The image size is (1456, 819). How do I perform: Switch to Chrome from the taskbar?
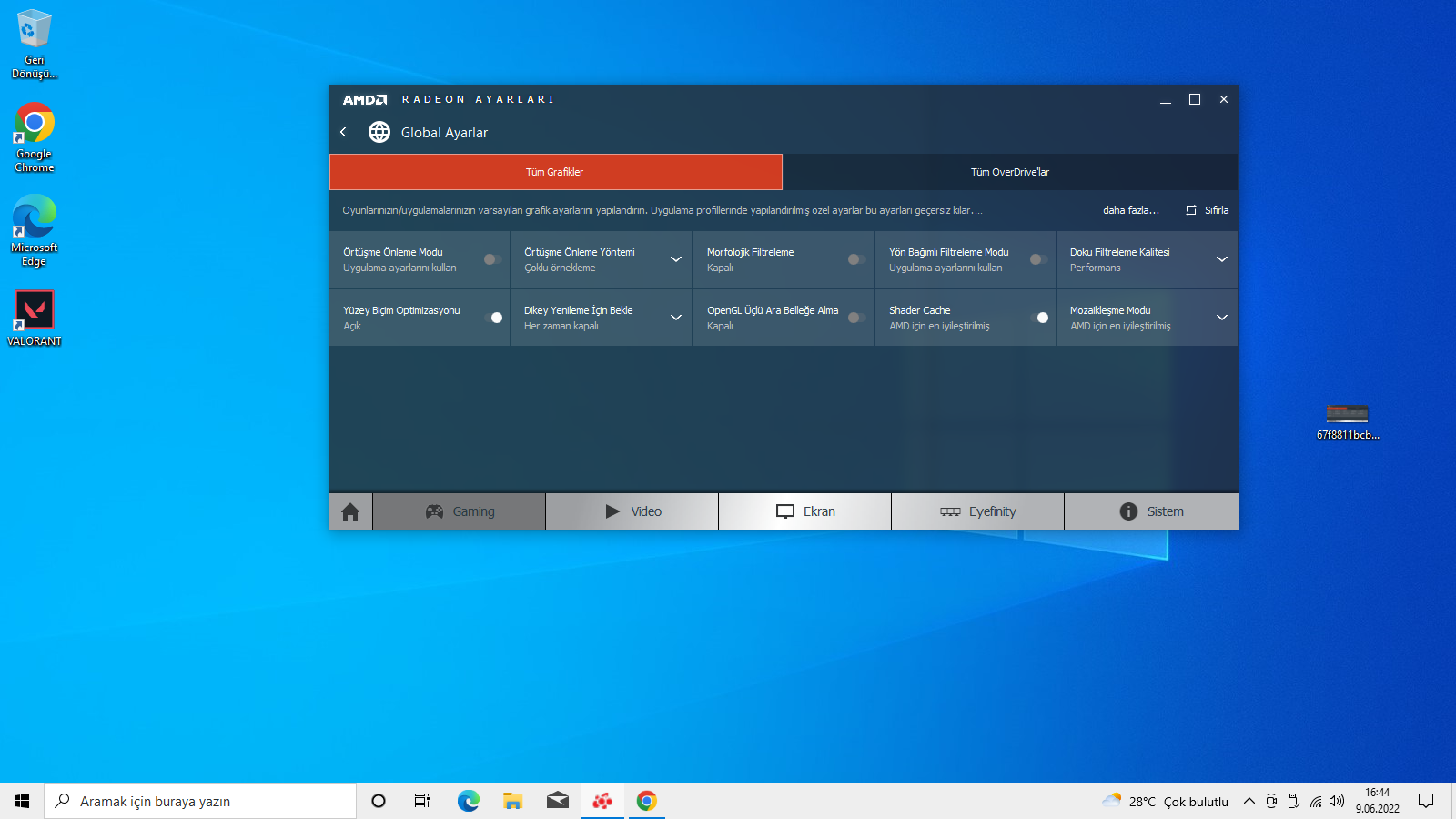(x=646, y=801)
